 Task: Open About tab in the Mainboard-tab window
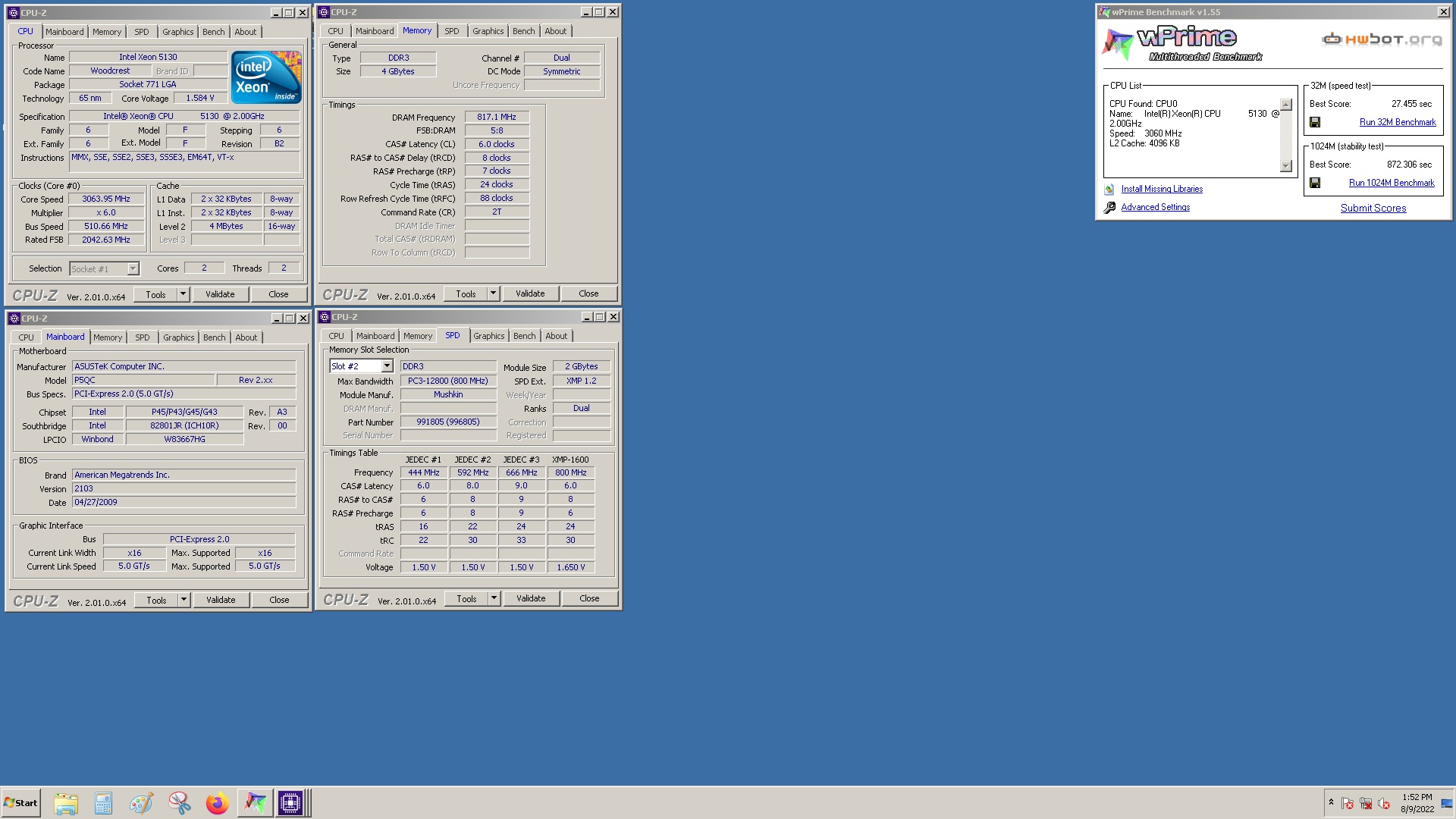pos(246,337)
